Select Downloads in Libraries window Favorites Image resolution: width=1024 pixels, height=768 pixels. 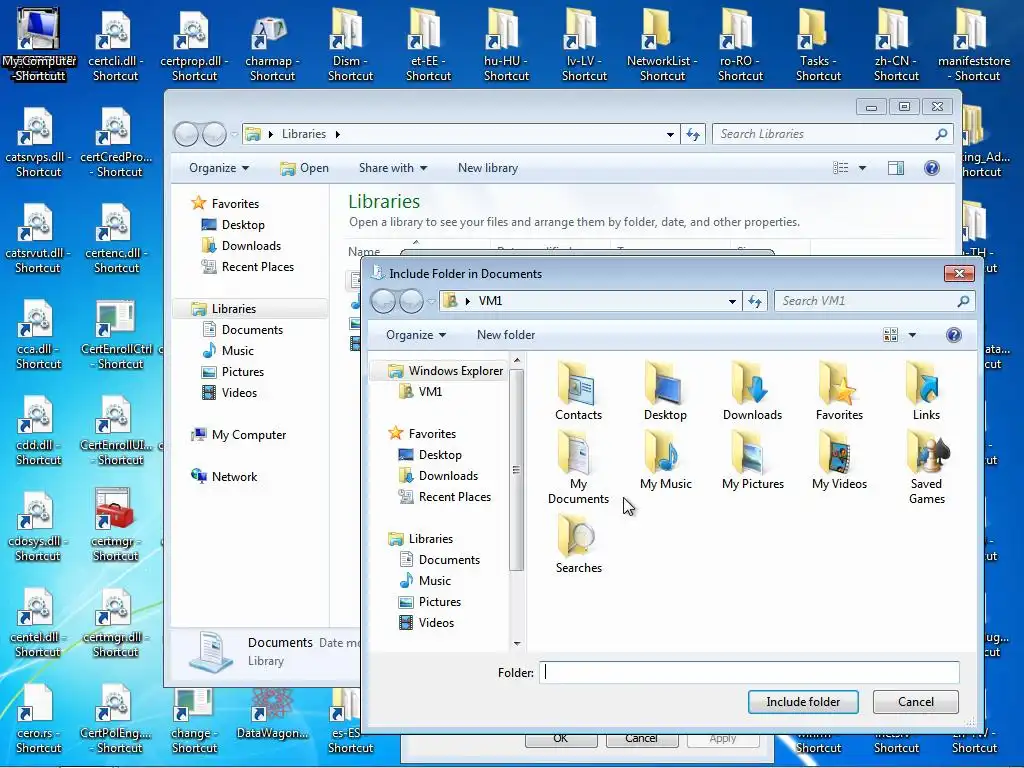tap(242, 246)
